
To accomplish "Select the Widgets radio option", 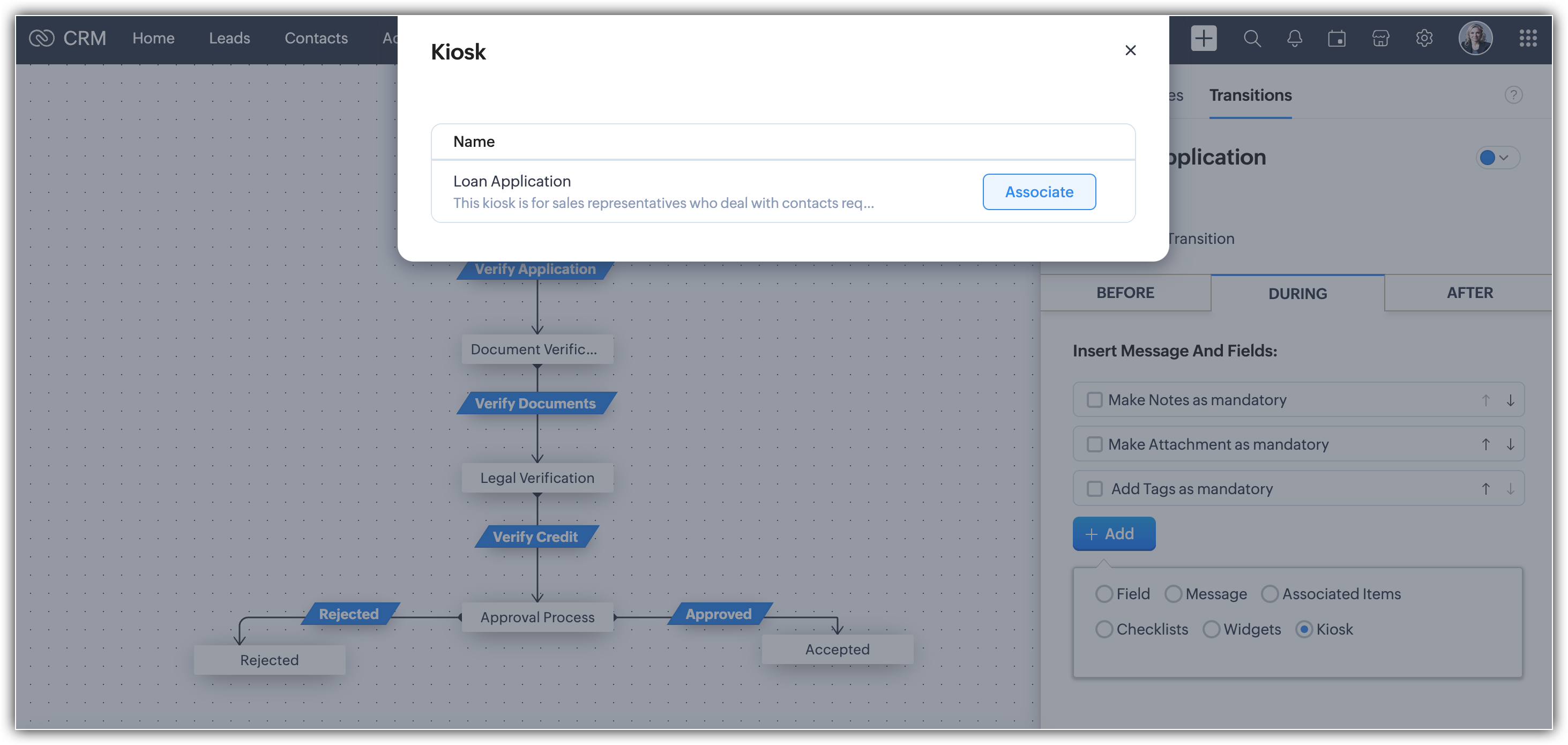I will pyautogui.click(x=1211, y=629).
